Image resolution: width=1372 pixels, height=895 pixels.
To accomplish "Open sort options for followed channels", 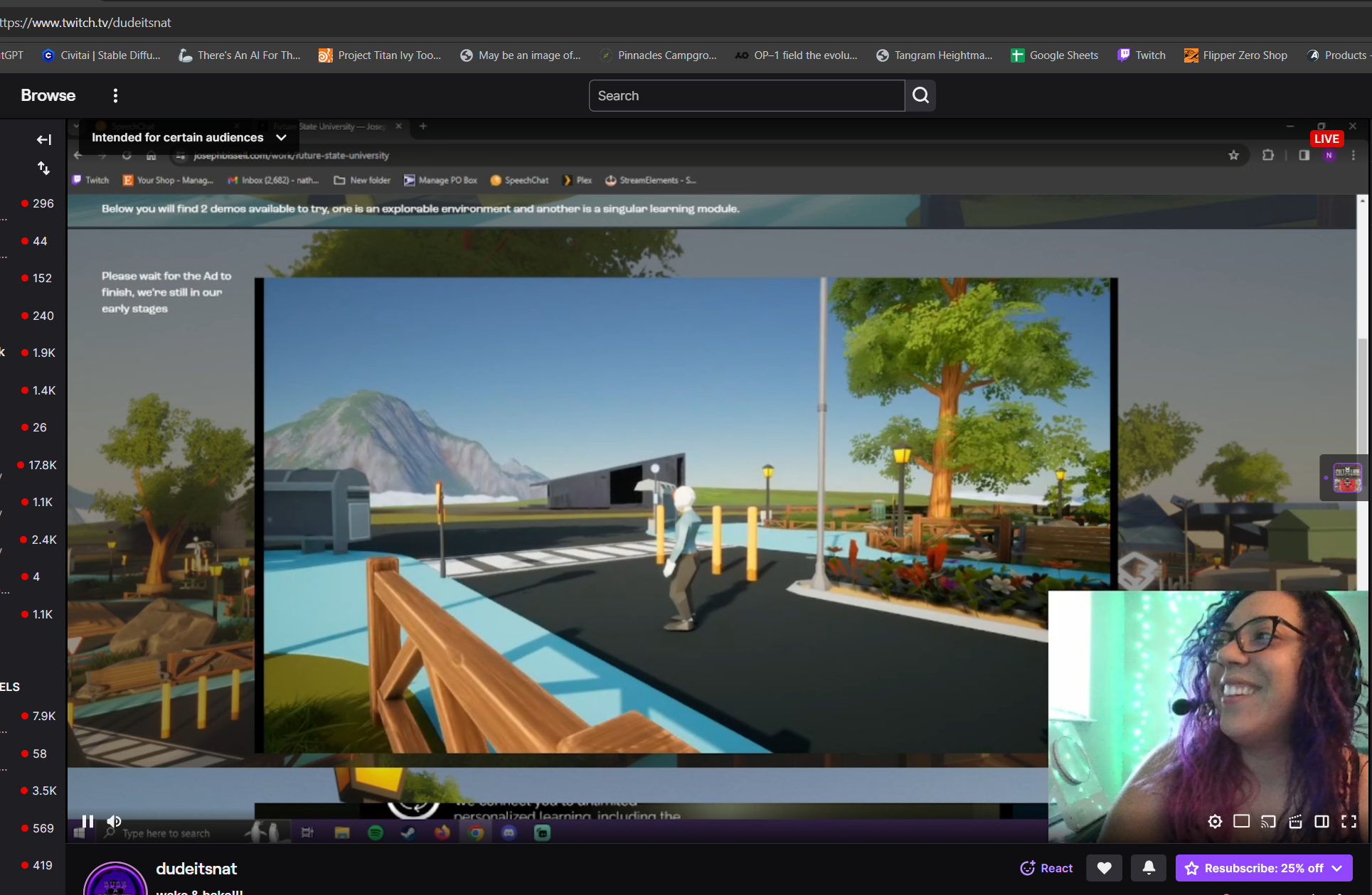I will point(43,168).
